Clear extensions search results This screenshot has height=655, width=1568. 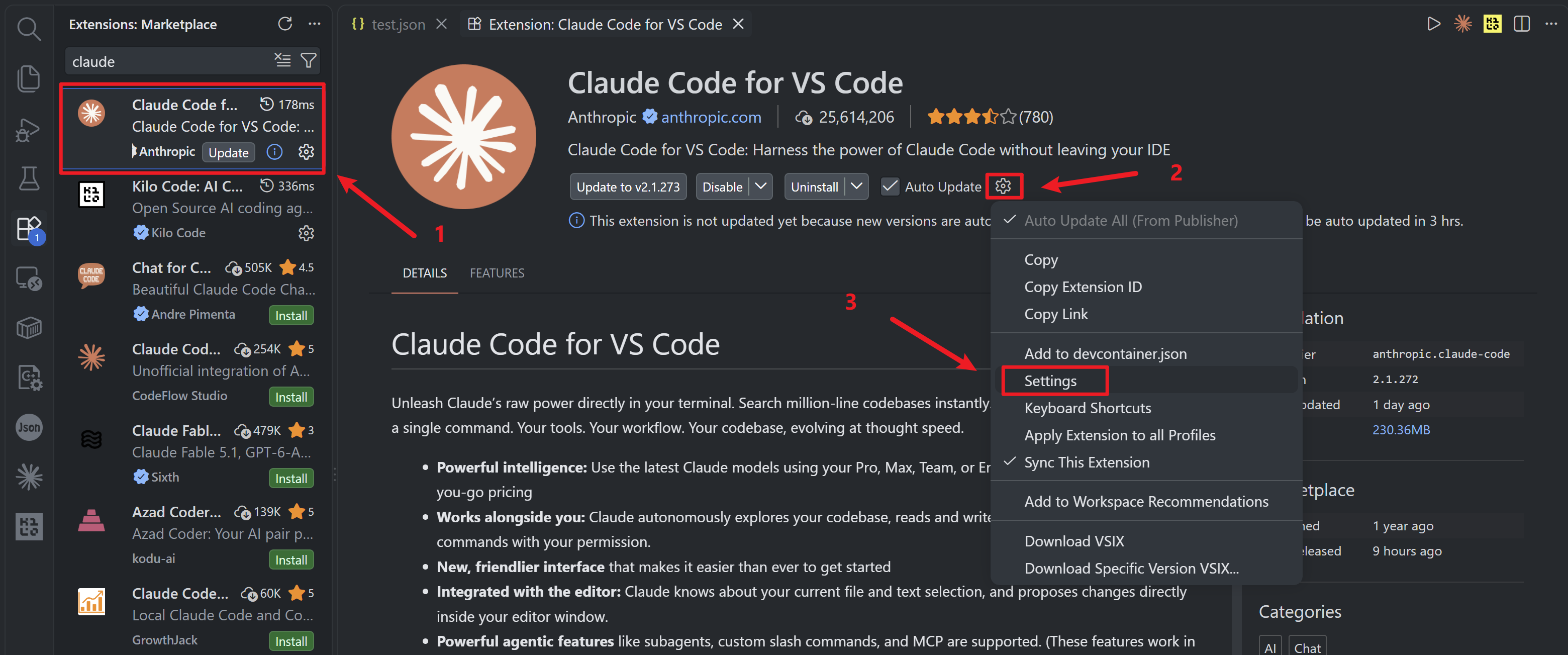pos(282,60)
